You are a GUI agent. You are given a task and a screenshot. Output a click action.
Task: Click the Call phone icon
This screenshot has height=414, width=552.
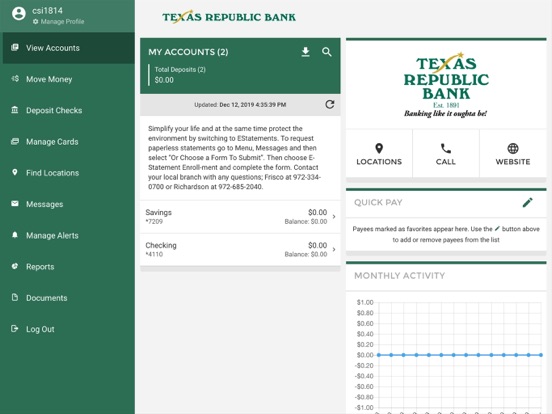point(446,149)
